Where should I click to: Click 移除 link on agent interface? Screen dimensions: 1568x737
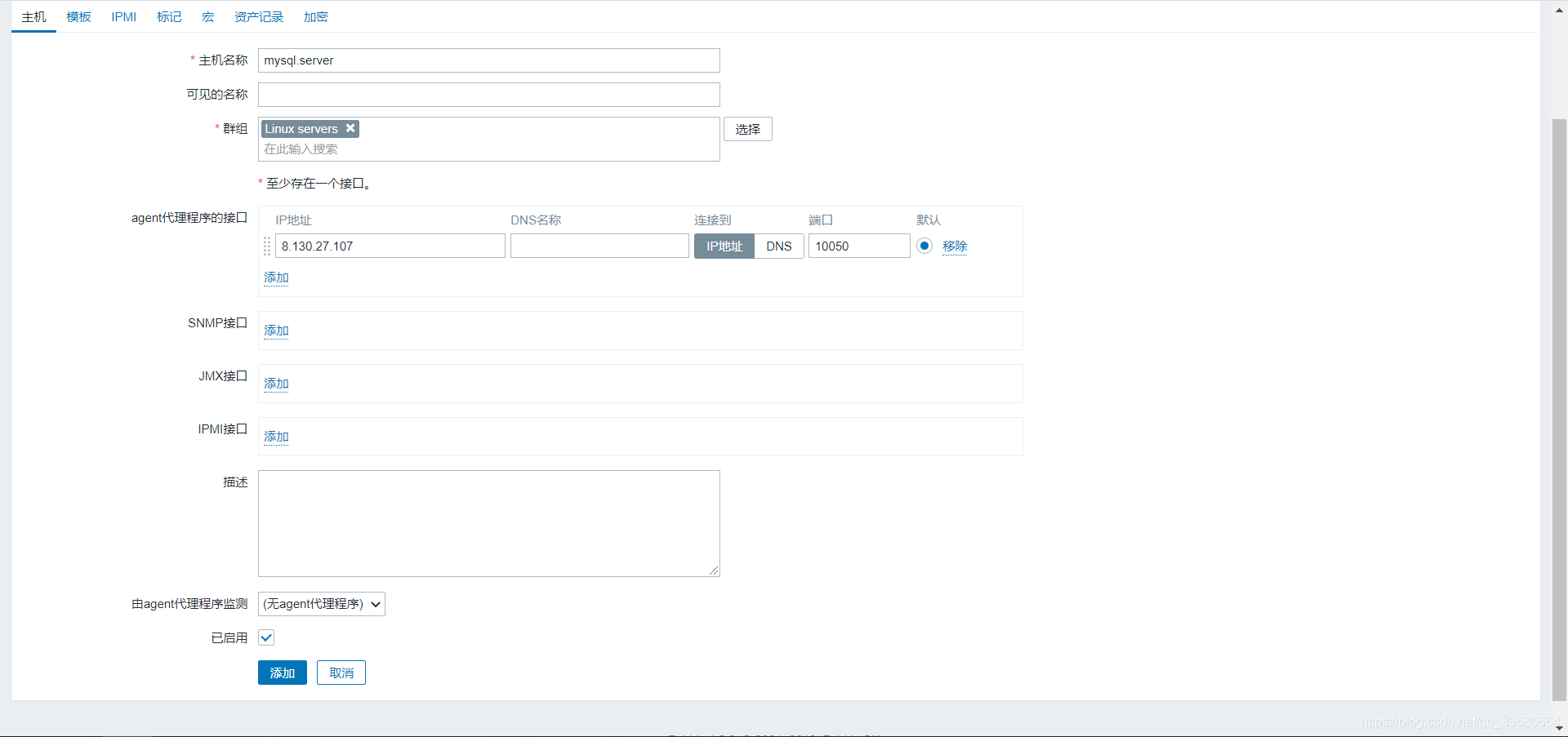pyautogui.click(x=955, y=246)
